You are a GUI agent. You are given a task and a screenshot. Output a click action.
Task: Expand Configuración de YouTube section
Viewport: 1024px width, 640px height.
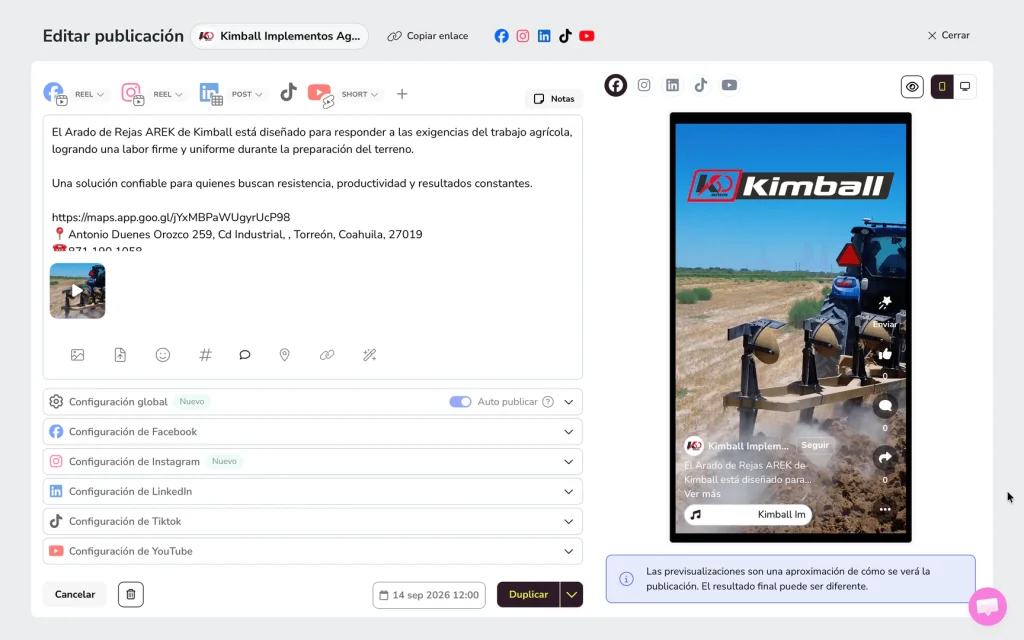point(312,551)
